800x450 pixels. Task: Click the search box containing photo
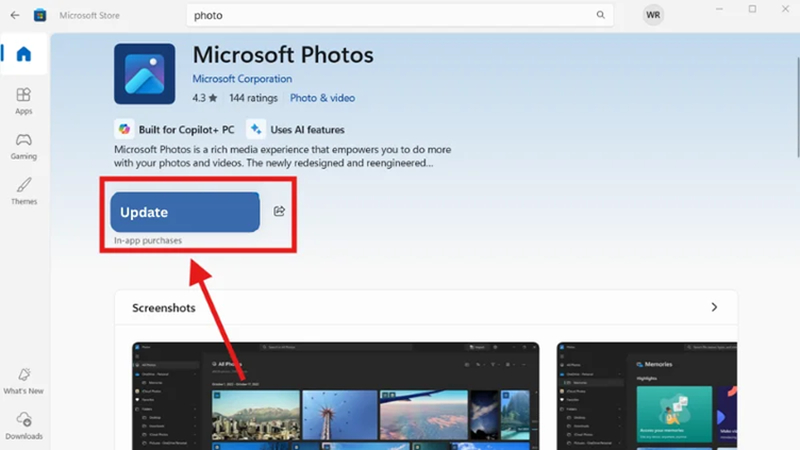click(400, 15)
